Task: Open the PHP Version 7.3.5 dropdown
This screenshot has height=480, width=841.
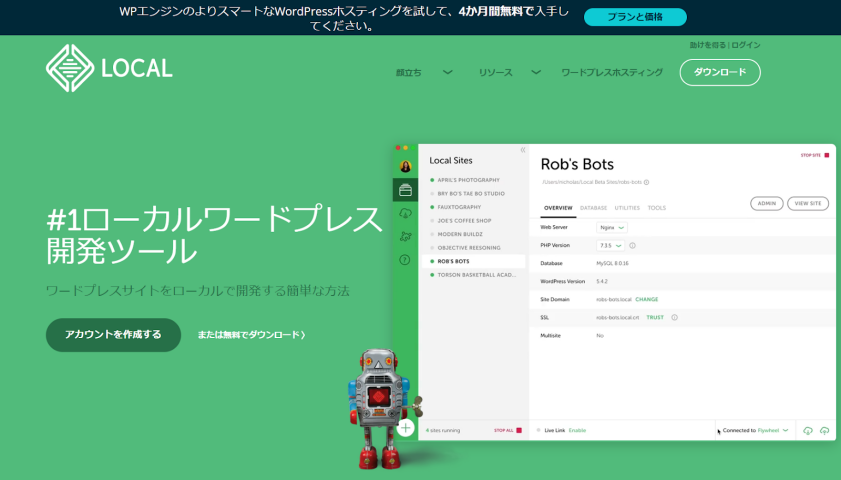Action: [610, 246]
